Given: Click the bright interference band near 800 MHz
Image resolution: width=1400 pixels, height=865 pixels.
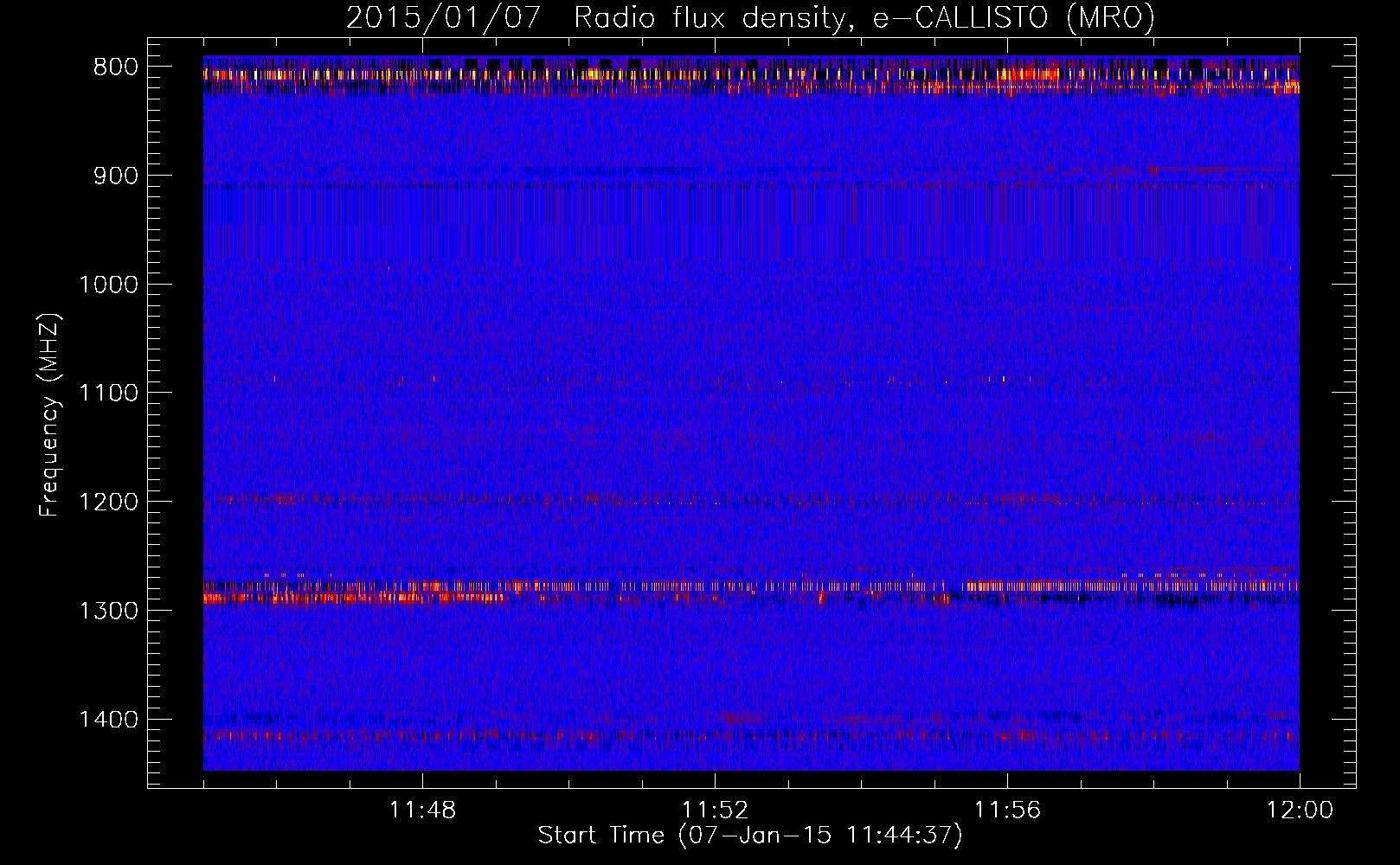Looking at the screenshot, I should [x=751, y=77].
